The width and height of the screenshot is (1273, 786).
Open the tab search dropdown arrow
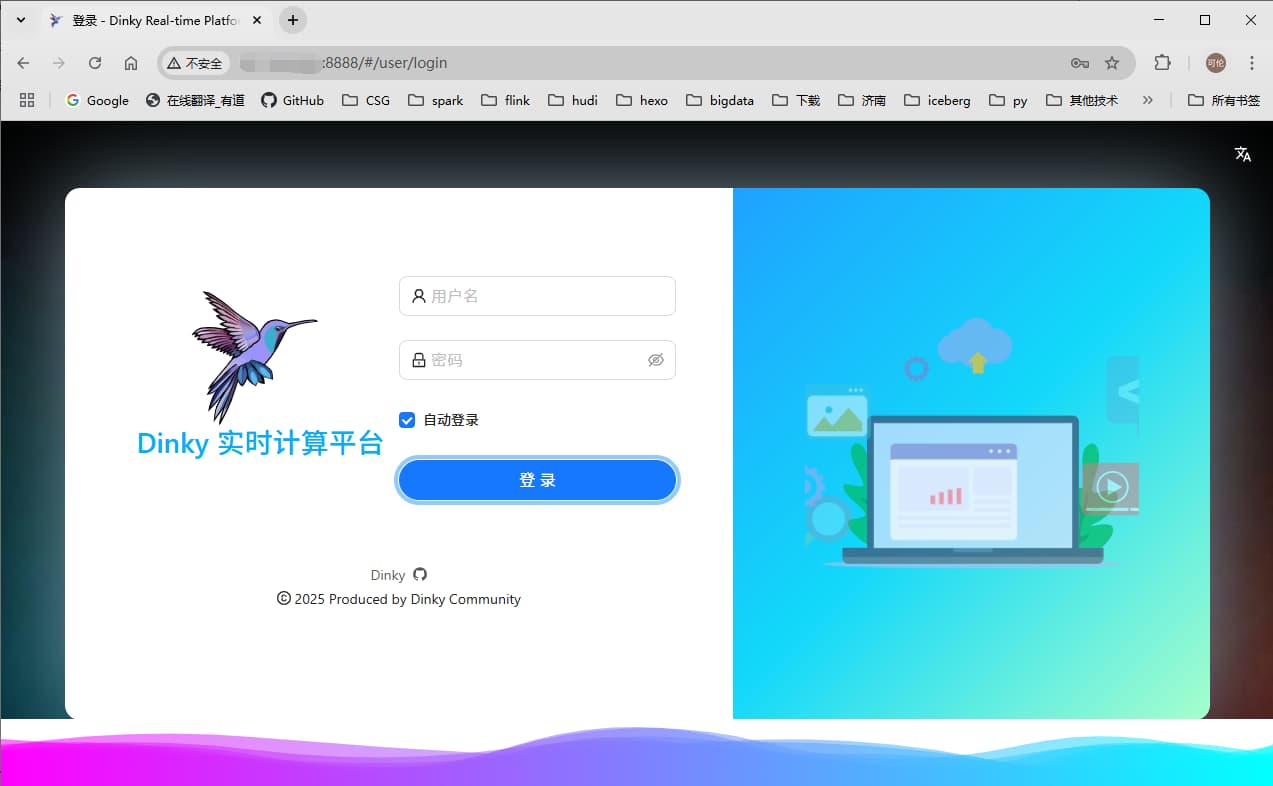pyautogui.click(x=21, y=20)
